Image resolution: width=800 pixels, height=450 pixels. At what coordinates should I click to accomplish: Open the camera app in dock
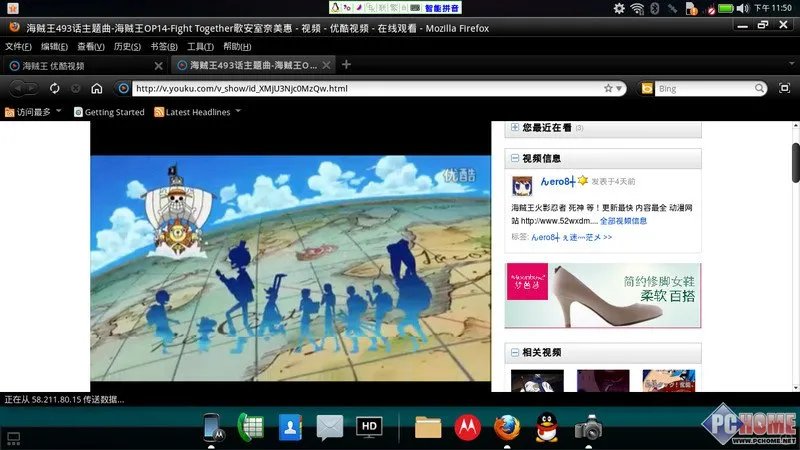[588, 428]
